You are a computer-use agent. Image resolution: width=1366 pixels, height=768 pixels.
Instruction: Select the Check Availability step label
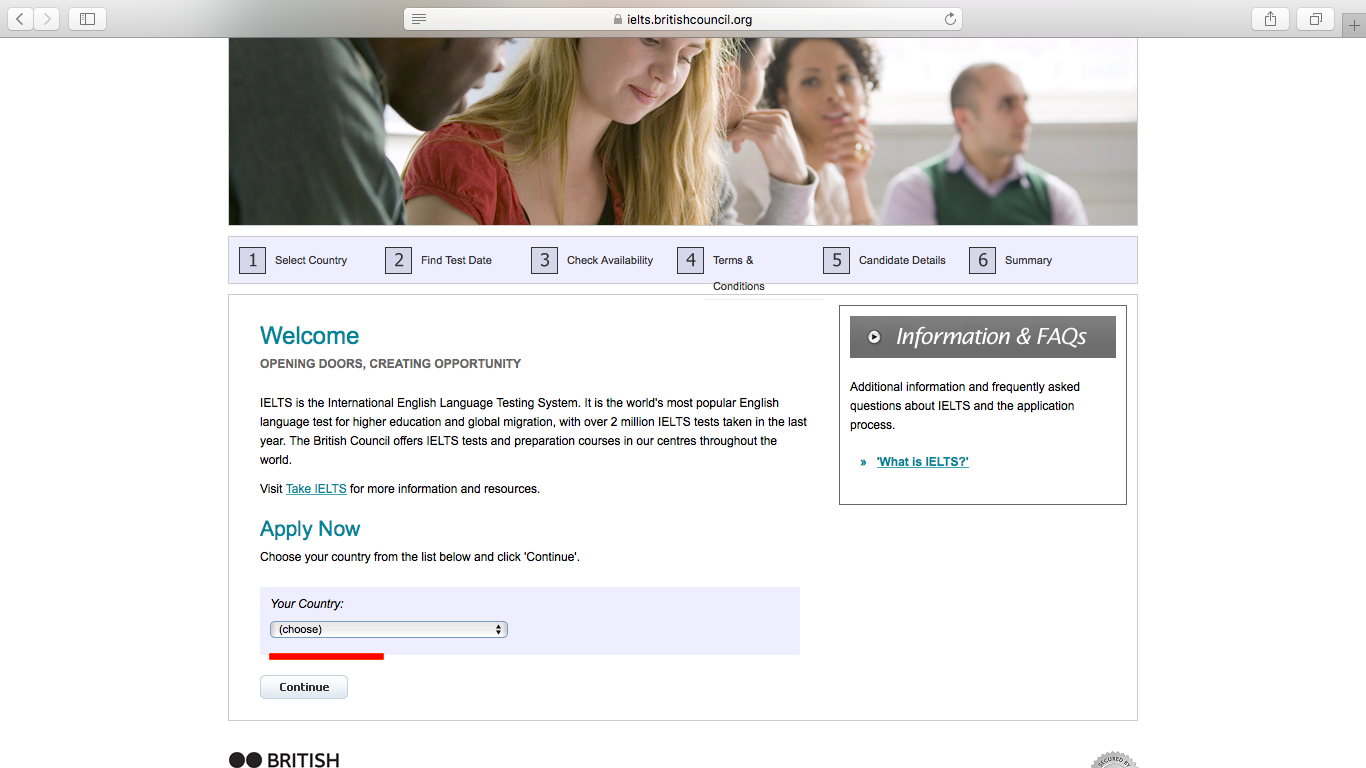(610, 260)
